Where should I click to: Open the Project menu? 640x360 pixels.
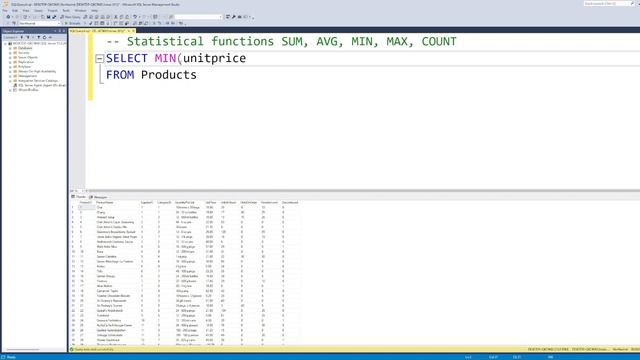click(x=53, y=11)
